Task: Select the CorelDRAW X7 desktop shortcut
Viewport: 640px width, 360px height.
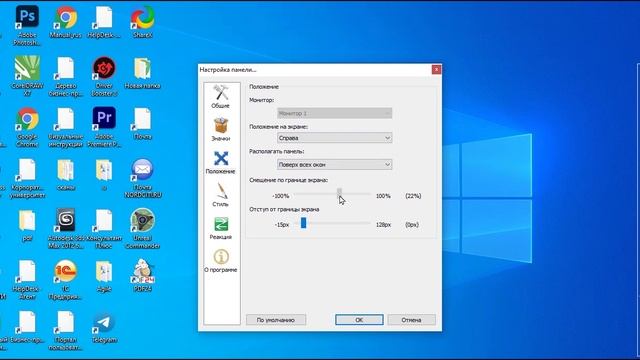Action: tap(27, 76)
